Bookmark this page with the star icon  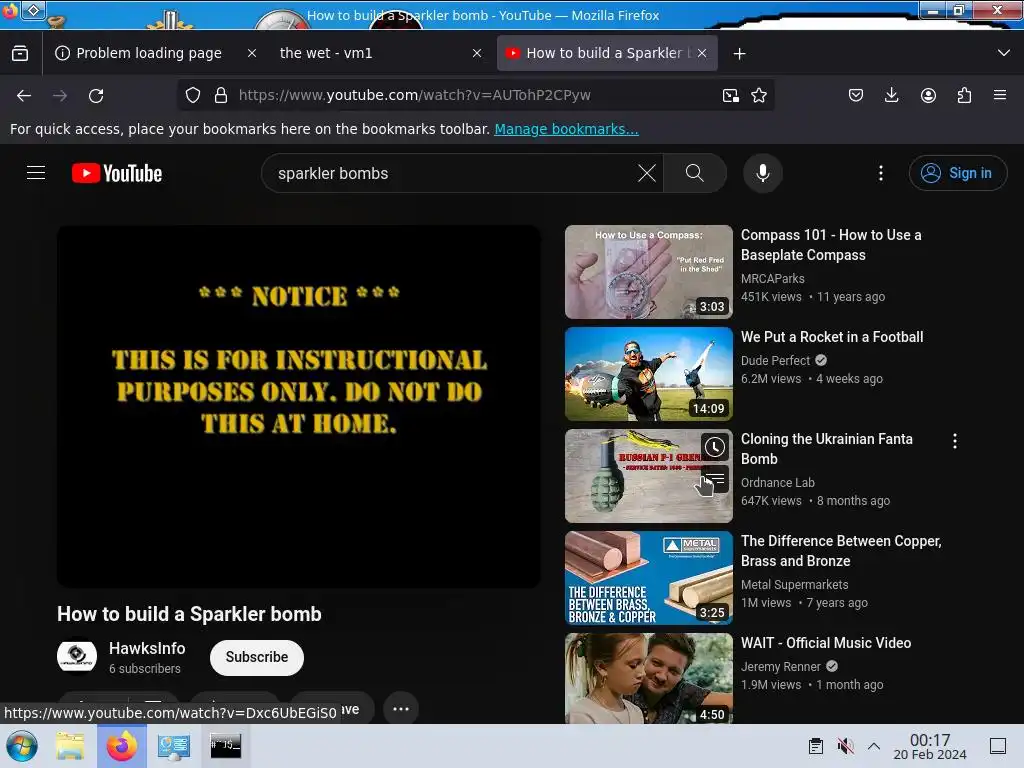pos(759,95)
